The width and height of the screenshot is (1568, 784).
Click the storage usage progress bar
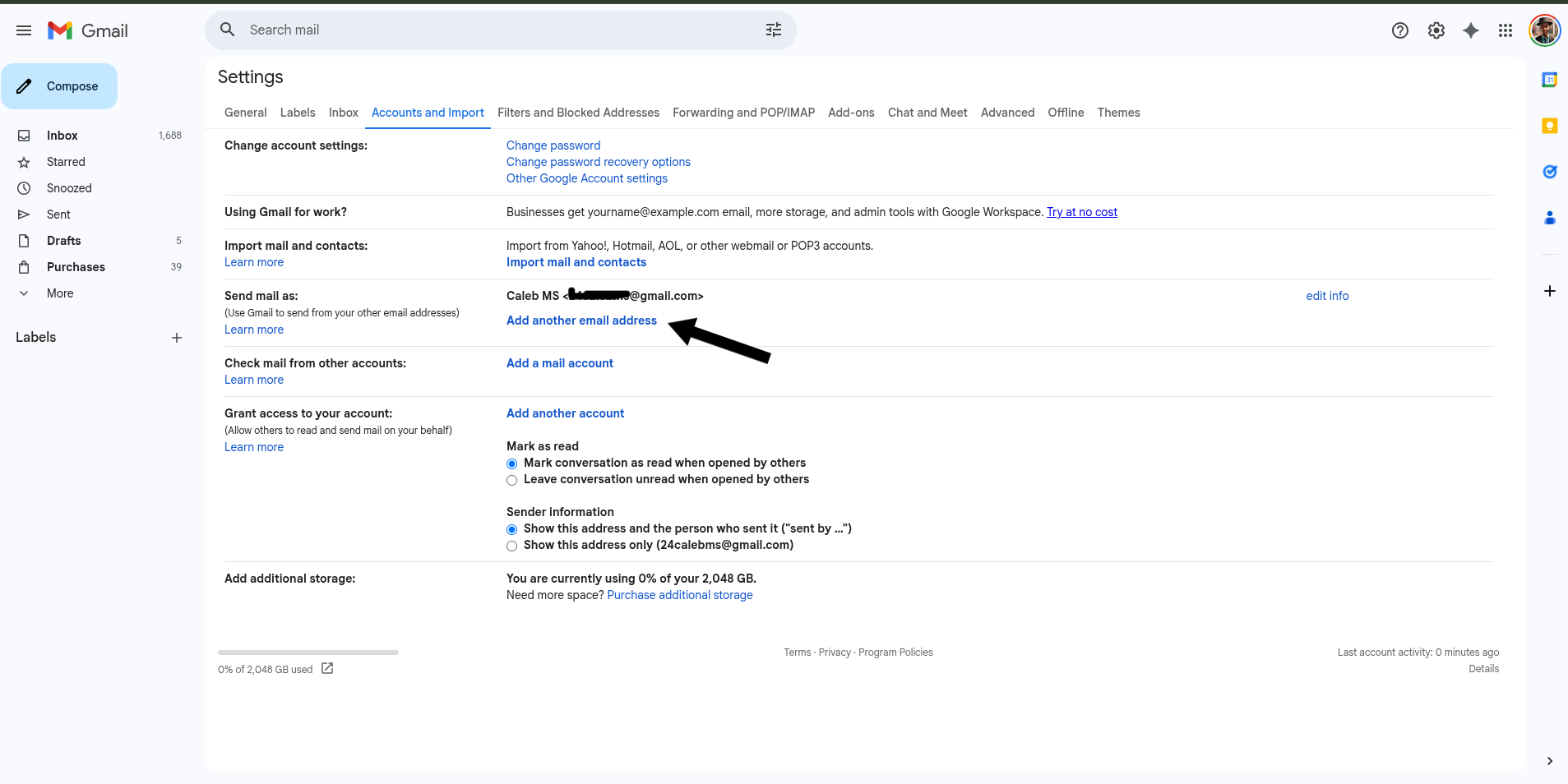tap(308, 653)
